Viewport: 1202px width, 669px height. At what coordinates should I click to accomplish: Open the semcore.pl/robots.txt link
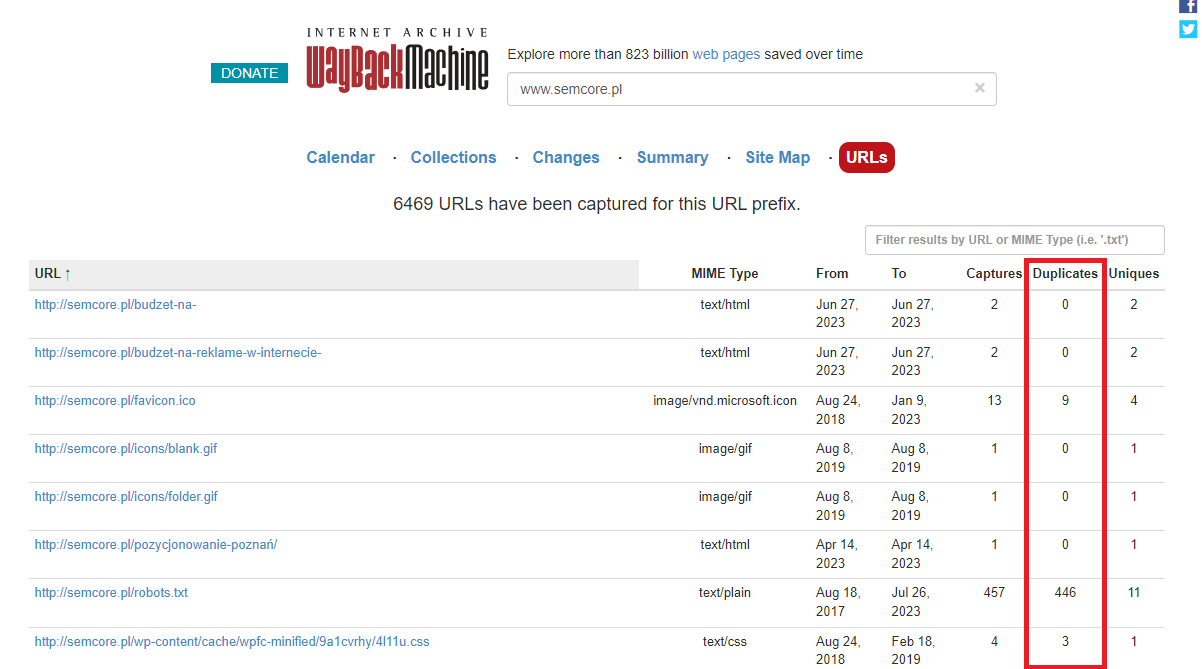pos(111,592)
